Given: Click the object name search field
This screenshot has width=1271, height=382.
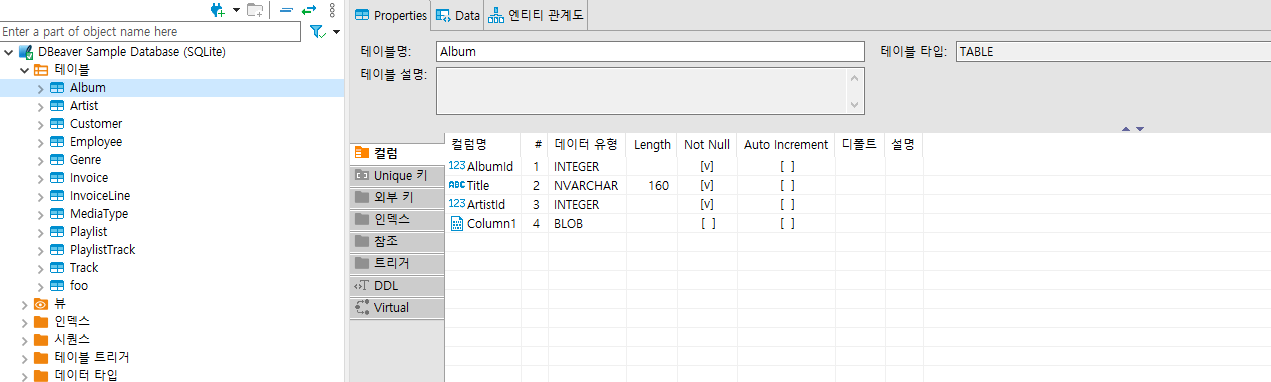Looking at the screenshot, I should [151, 32].
